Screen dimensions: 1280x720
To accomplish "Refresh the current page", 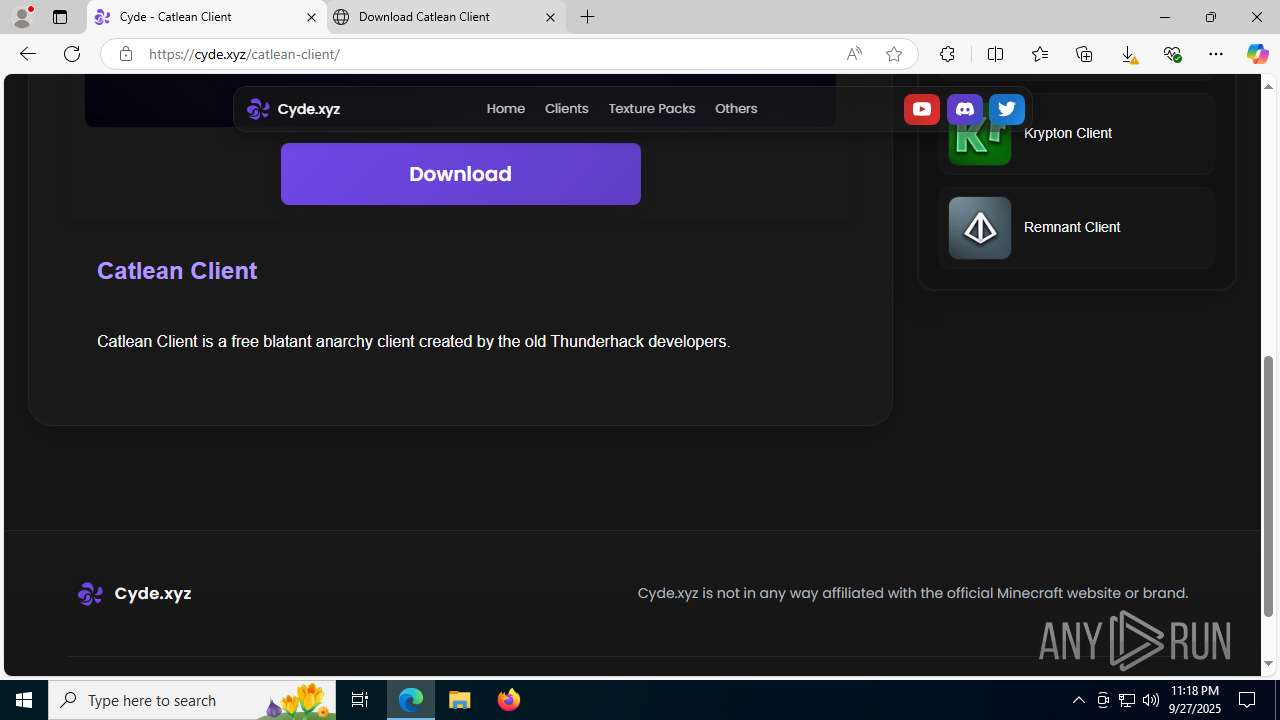I will [72, 54].
